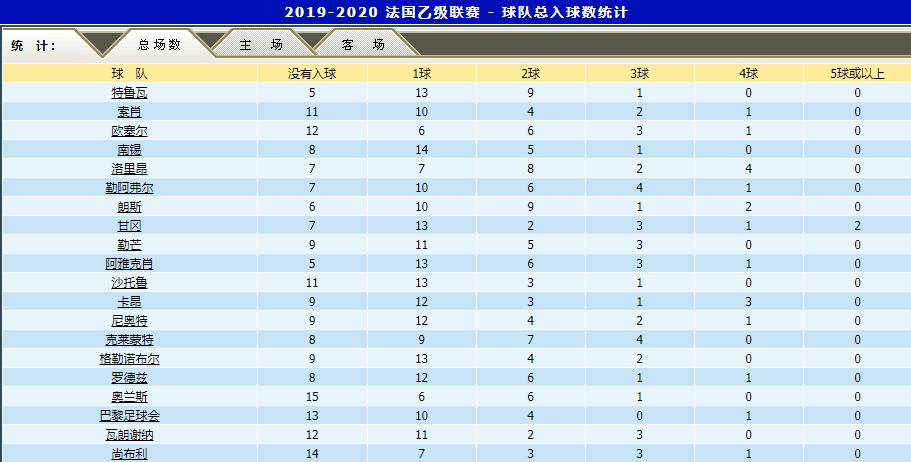The height and width of the screenshot is (462, 911).
Task: Select 瓦朗谢纳's 1球 value 11
Action: 422,435
